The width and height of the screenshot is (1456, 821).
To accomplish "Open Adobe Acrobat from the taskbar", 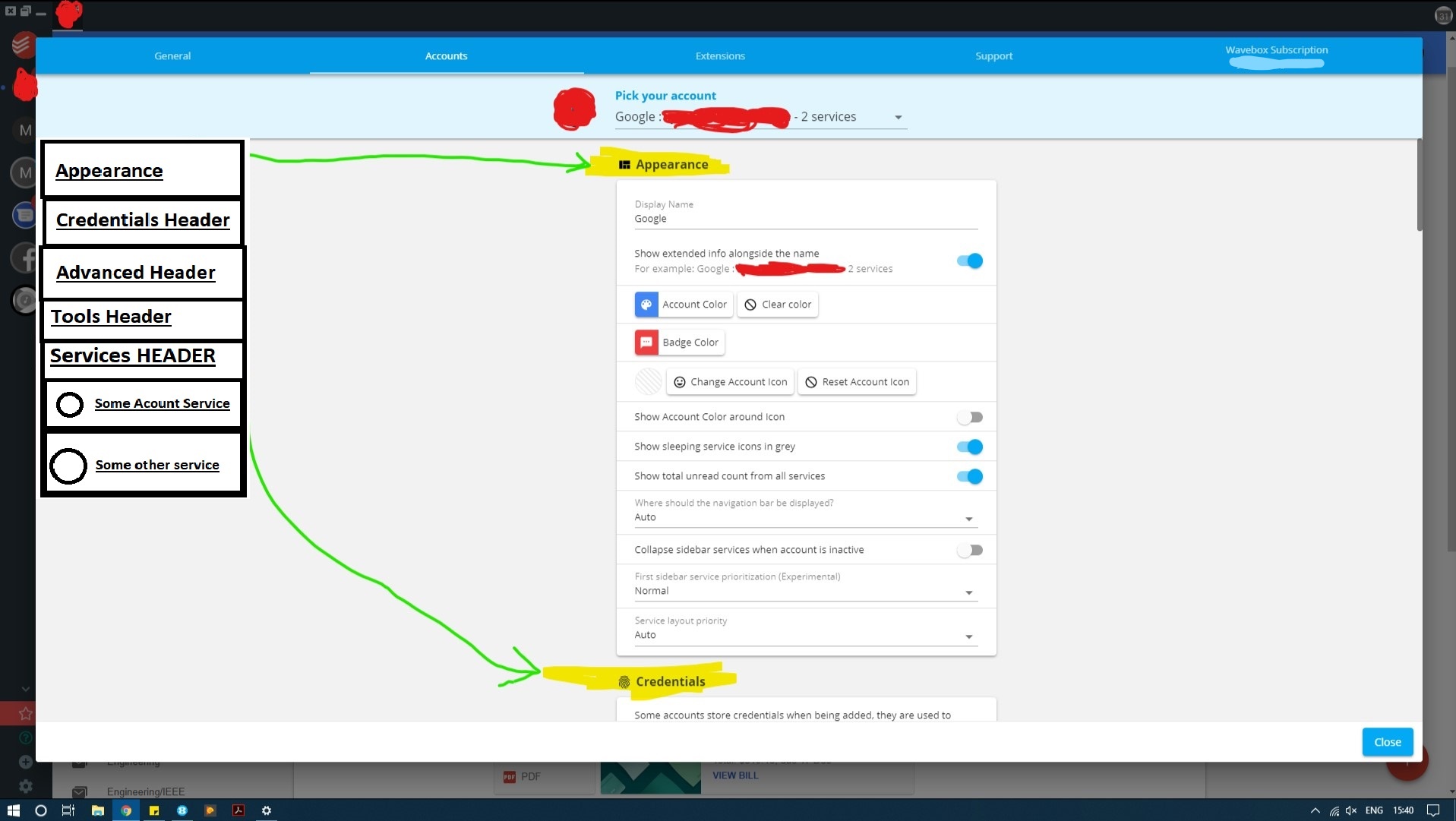I will tap(238, 810).
